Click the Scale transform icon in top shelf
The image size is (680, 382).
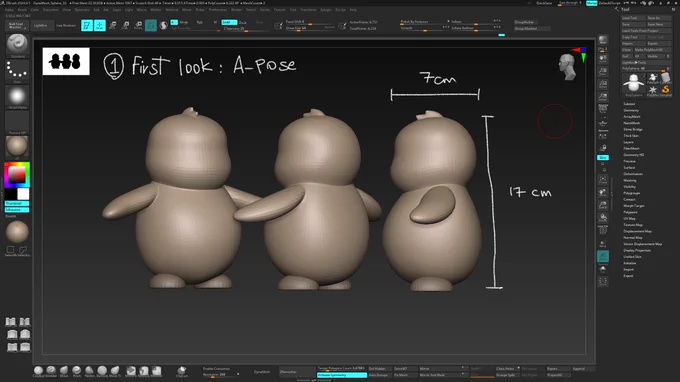coord(125,26)
